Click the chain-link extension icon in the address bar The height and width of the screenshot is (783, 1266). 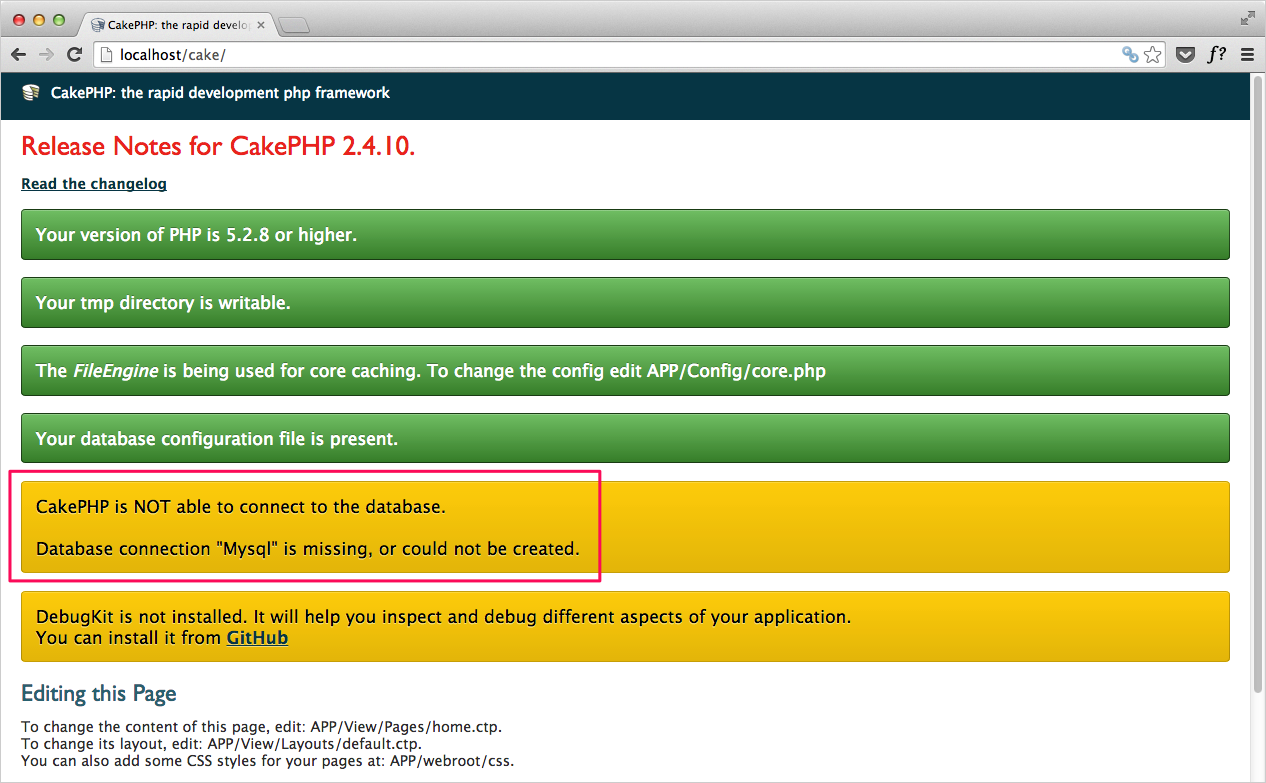coord(1130,55)
